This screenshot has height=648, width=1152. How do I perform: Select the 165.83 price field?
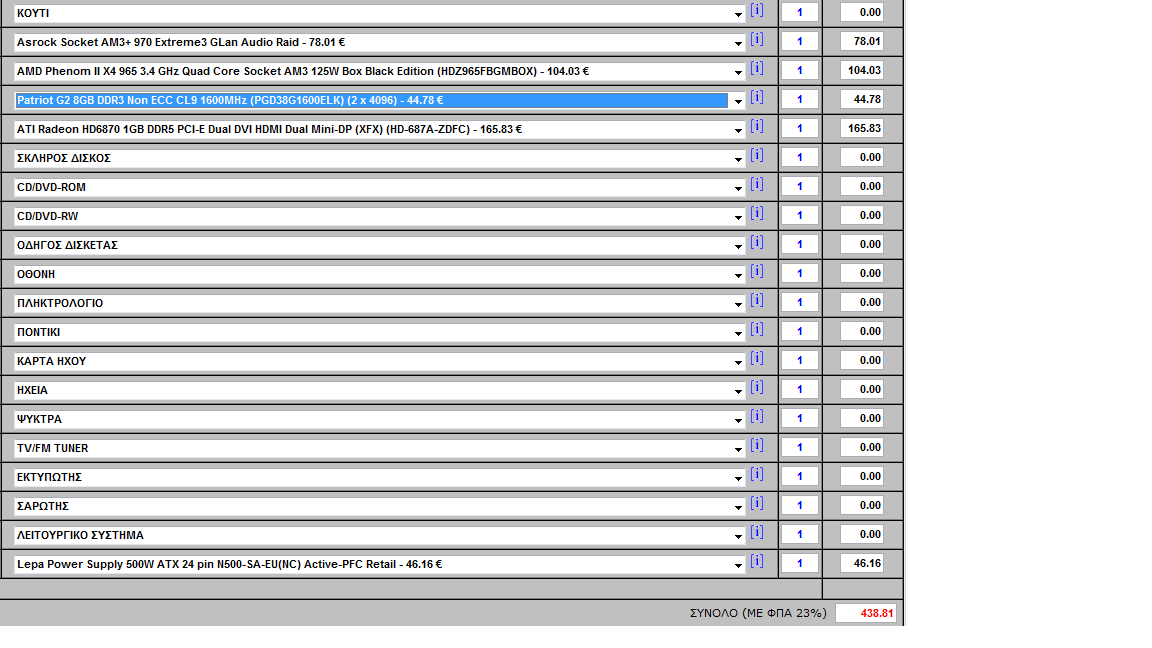[x=861, y=129]
